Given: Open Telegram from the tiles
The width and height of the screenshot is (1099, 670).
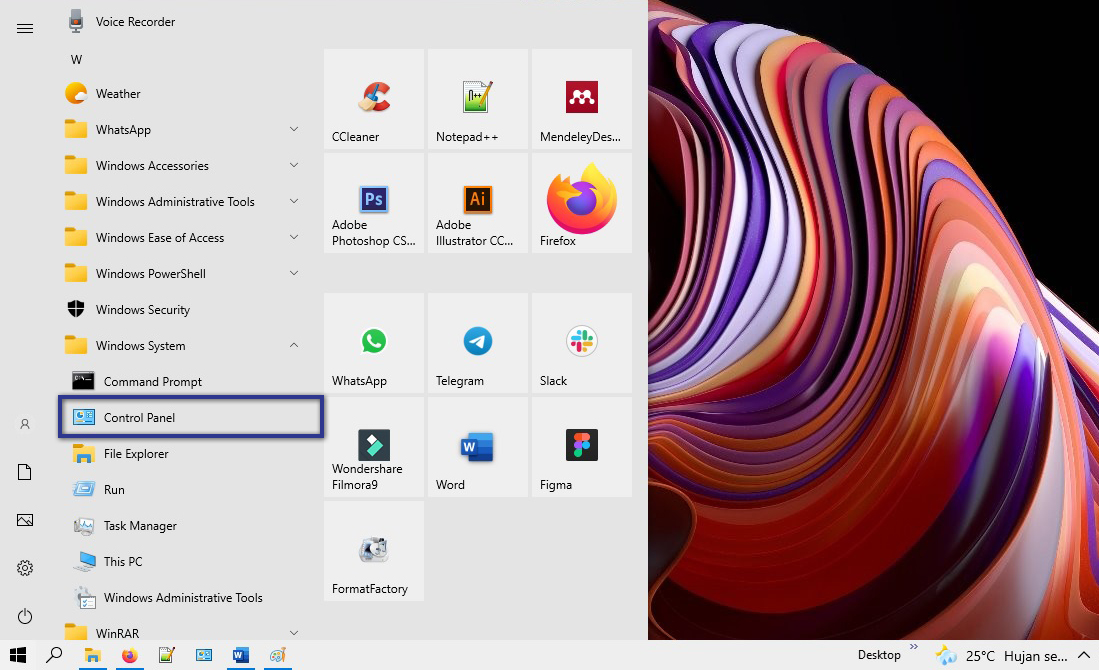Looking at the screenshot, I should tap(477, 343).
